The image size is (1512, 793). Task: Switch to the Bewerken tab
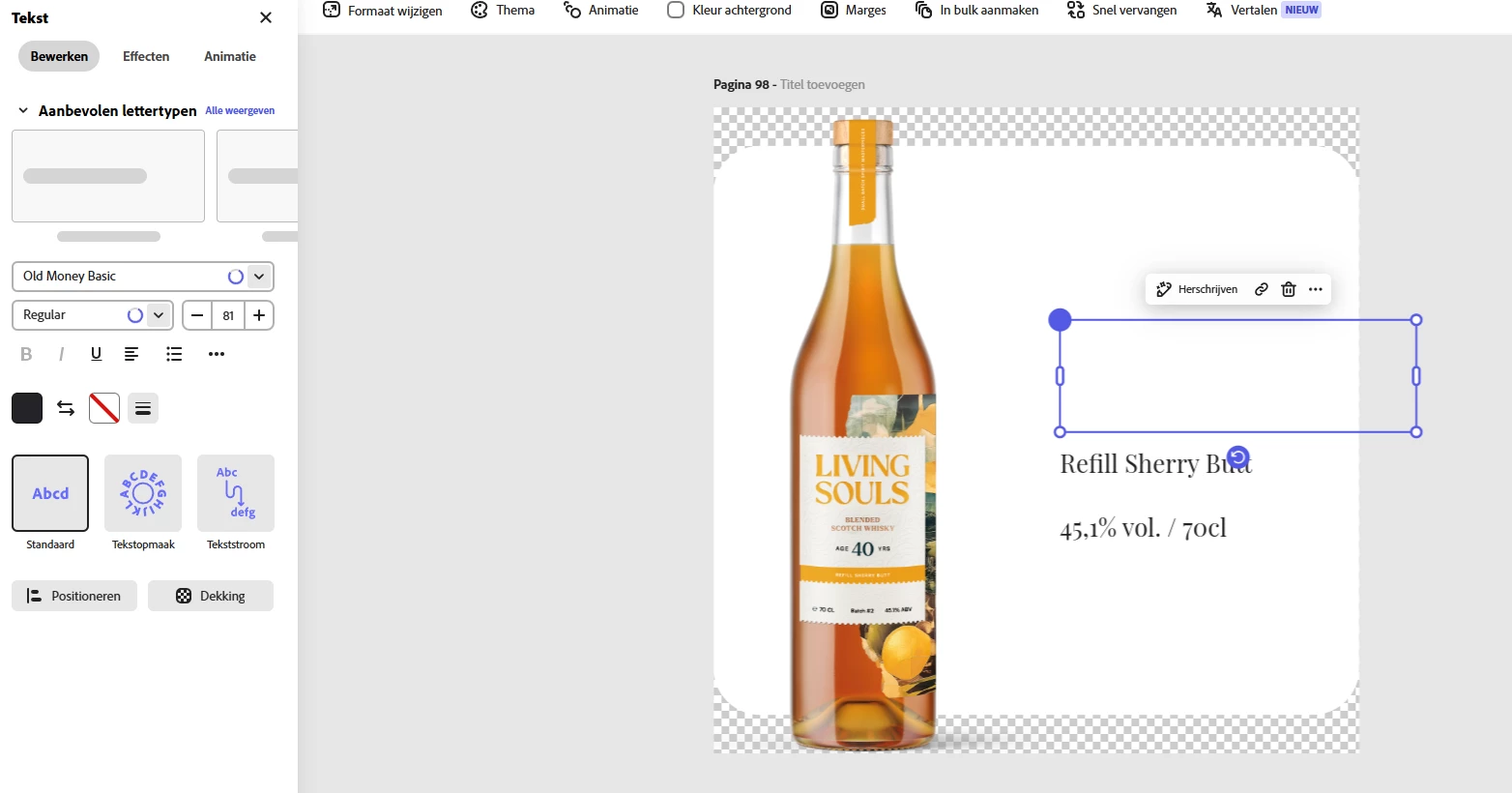(x=59, y=56)
